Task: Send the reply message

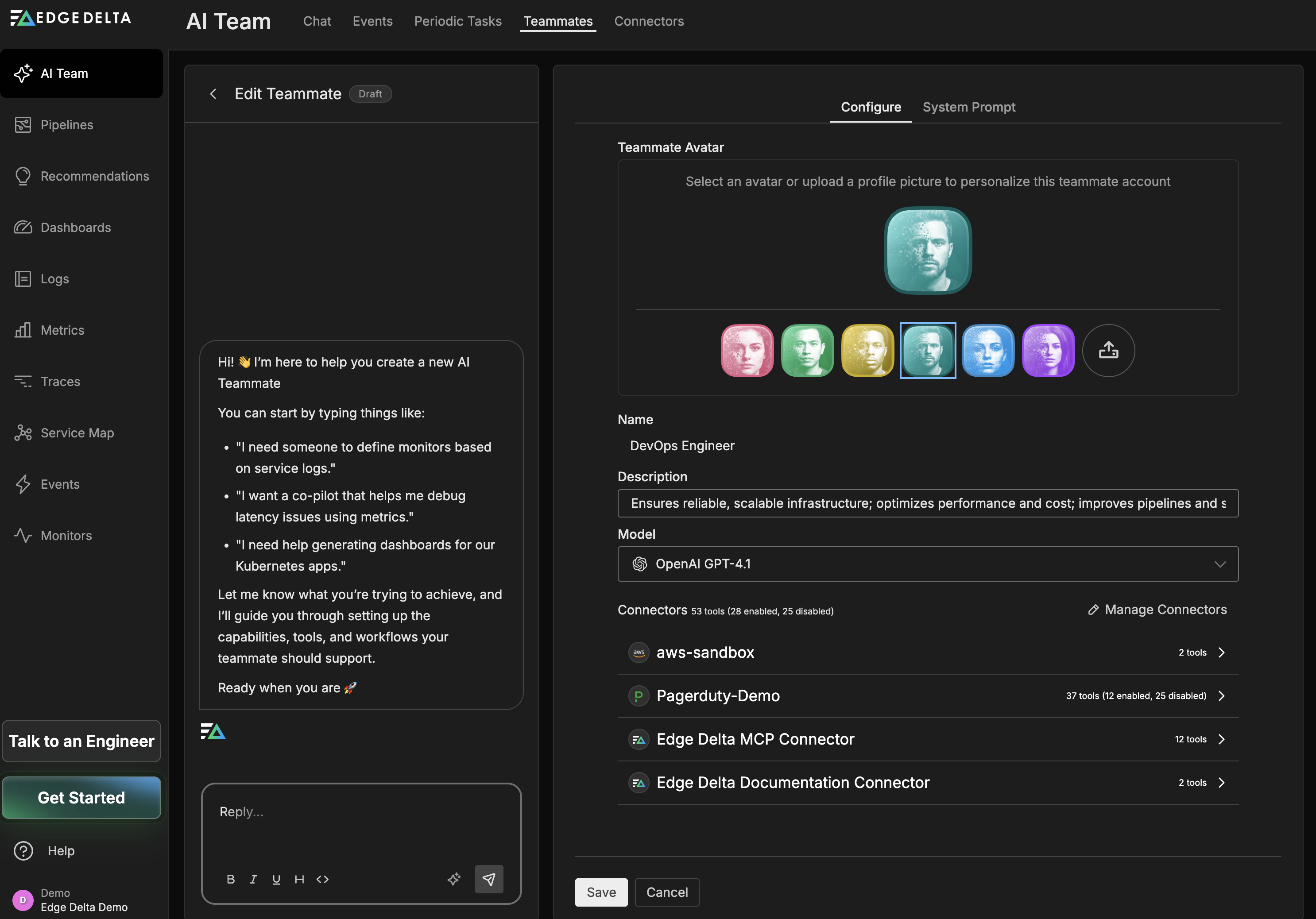Action: [x=489, y=879]
